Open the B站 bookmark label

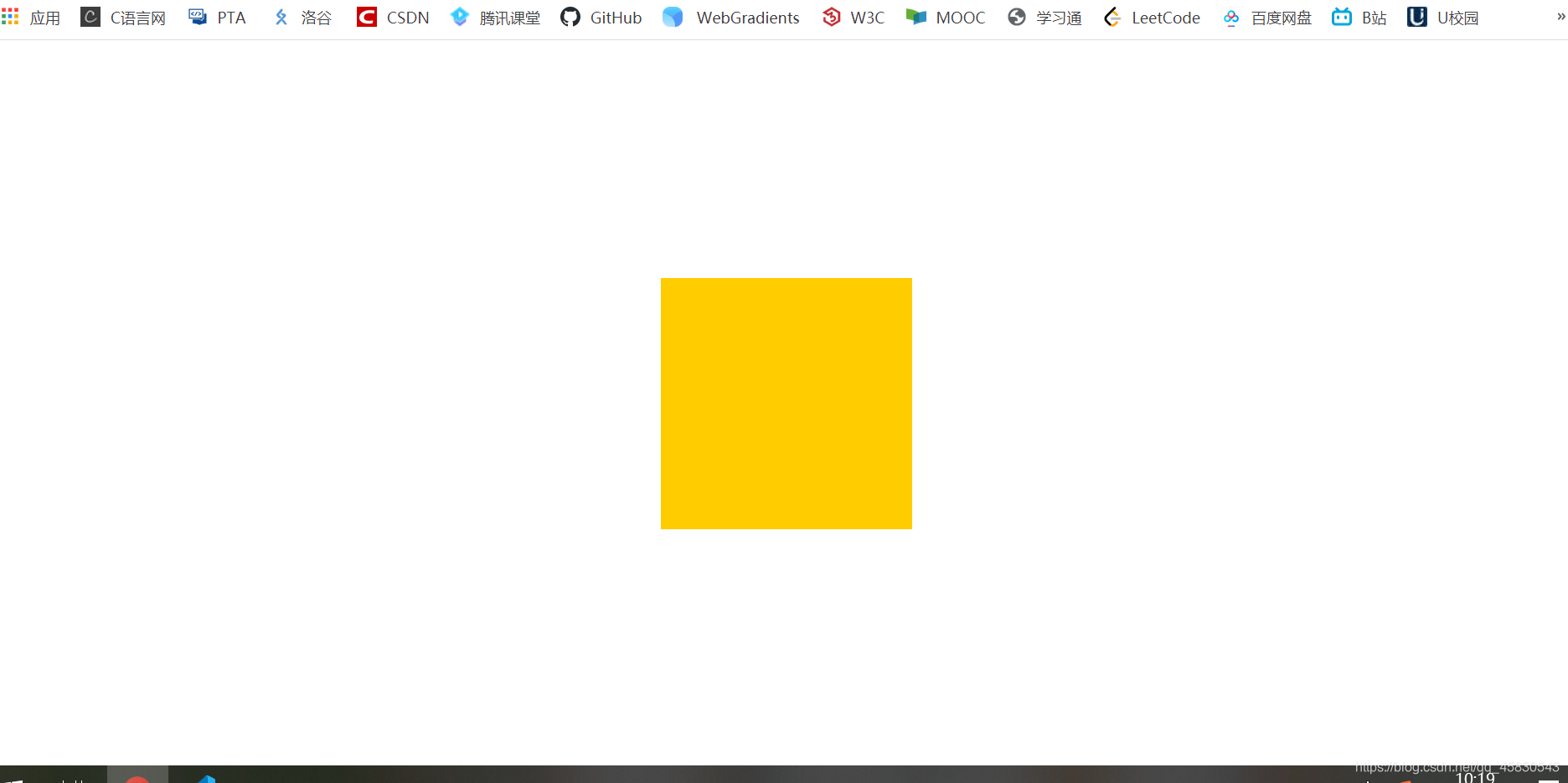click(x=1375, y=18)
